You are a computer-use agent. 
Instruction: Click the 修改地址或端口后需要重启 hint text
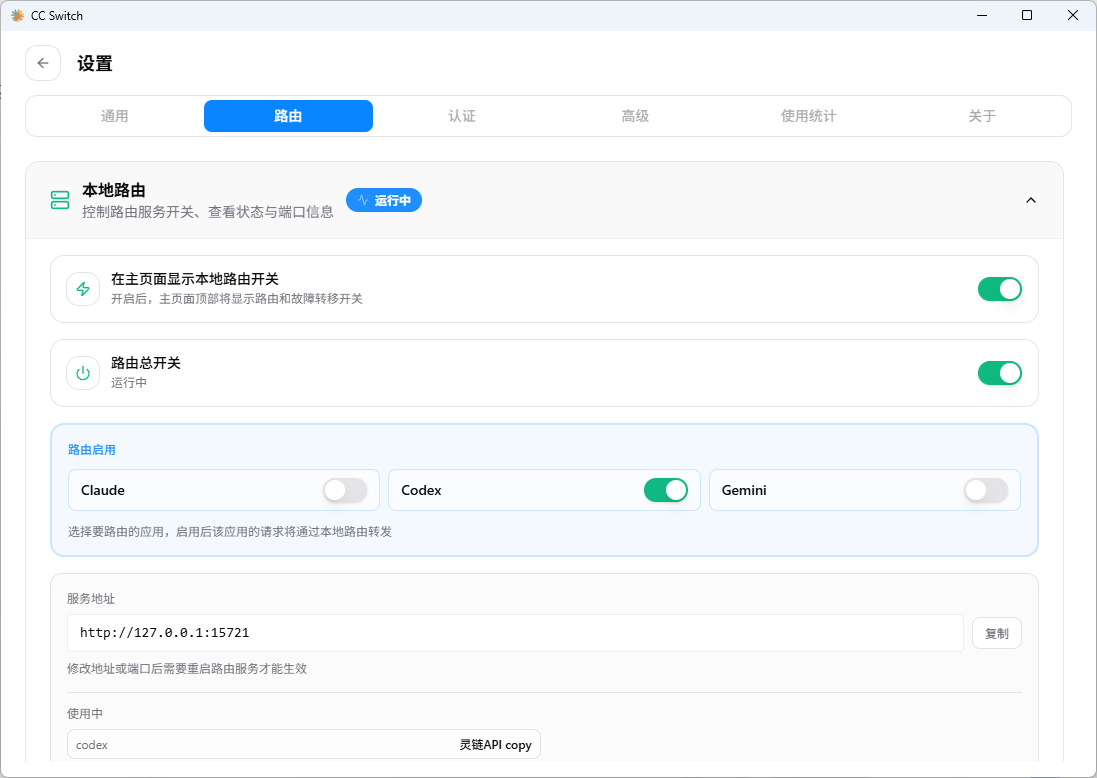(187, 669)
